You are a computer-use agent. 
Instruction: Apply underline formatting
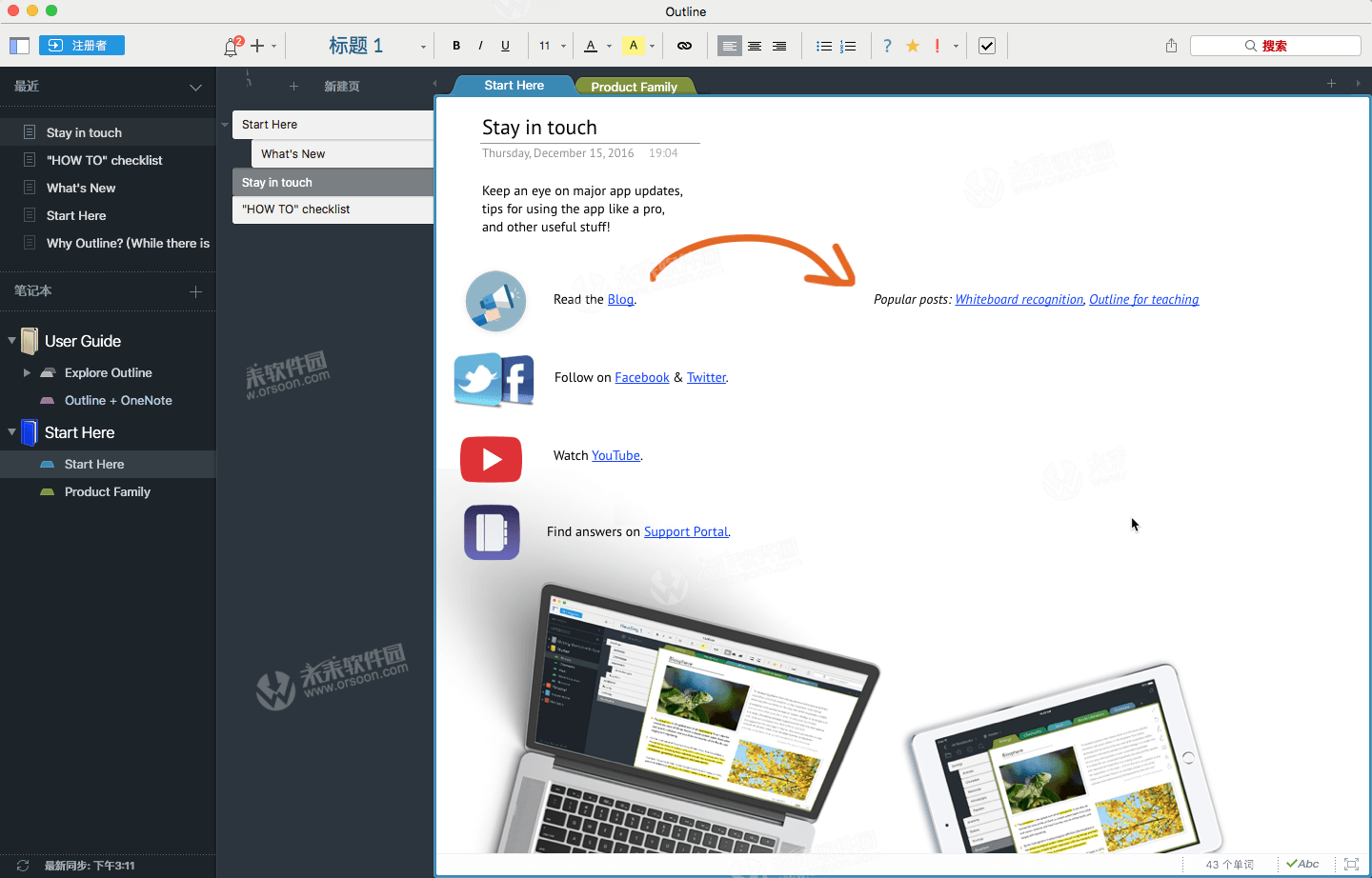[505, 46]
